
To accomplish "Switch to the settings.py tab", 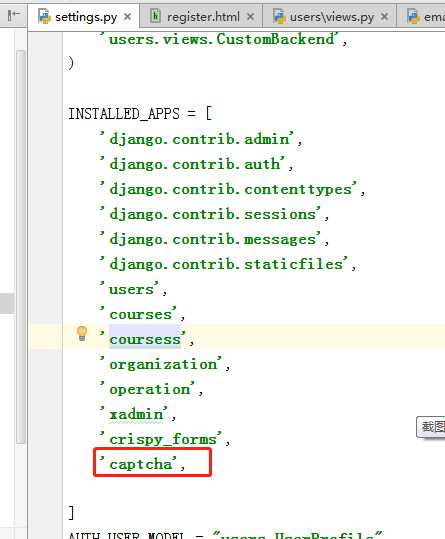I will point(84,16).
